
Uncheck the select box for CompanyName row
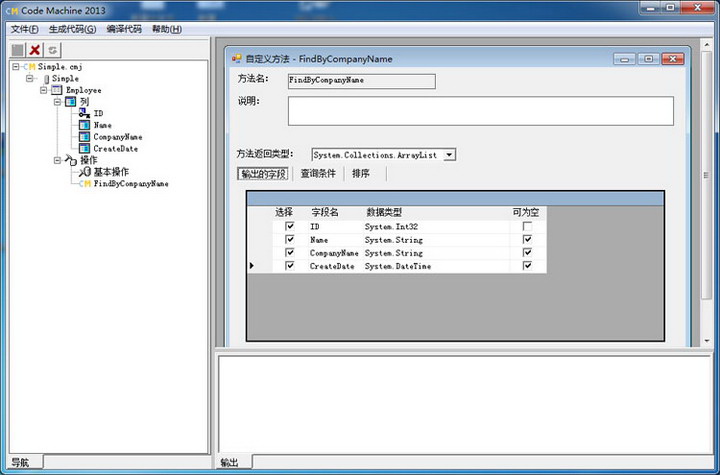pos(290,252)
